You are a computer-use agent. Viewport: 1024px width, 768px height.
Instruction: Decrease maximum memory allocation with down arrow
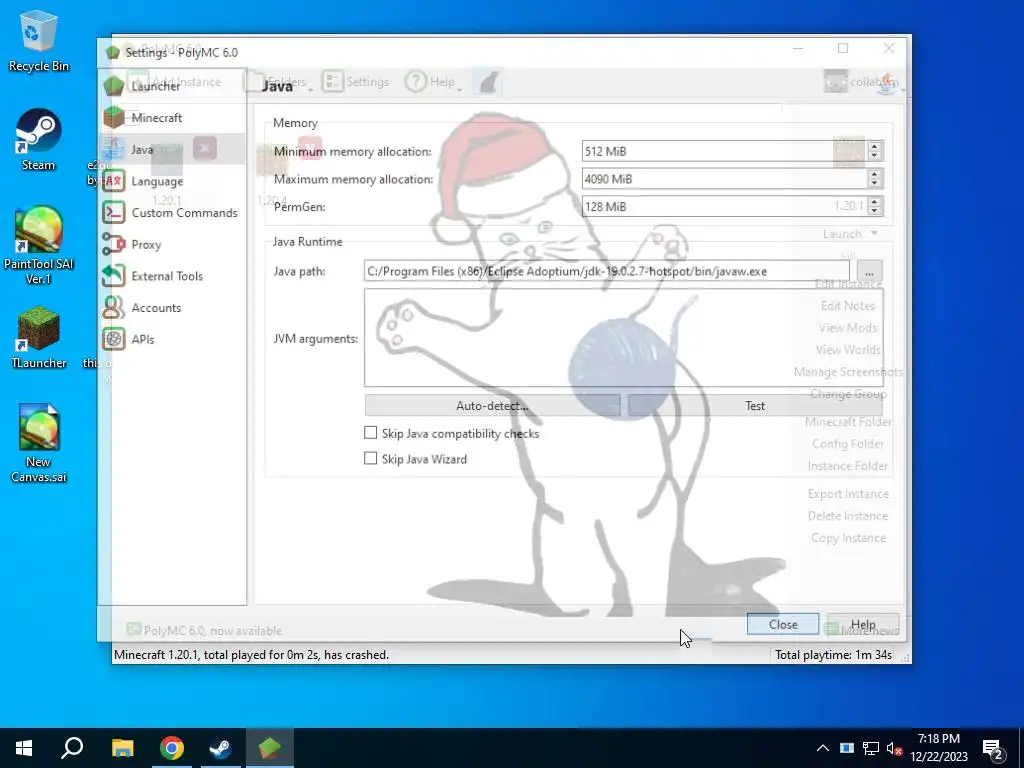tap(874, 184)
